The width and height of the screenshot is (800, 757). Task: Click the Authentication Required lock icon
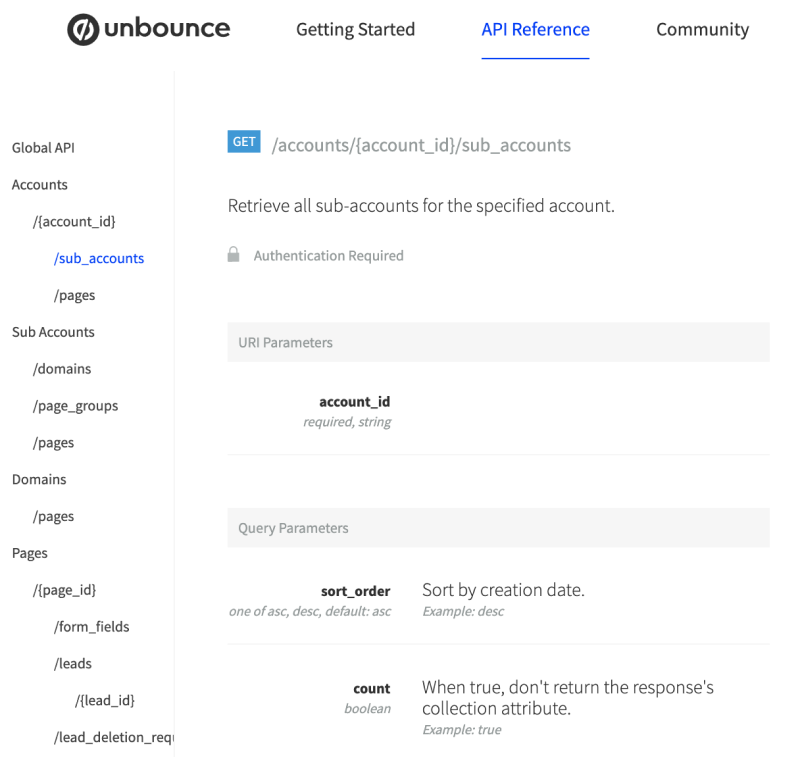[233, 255]
